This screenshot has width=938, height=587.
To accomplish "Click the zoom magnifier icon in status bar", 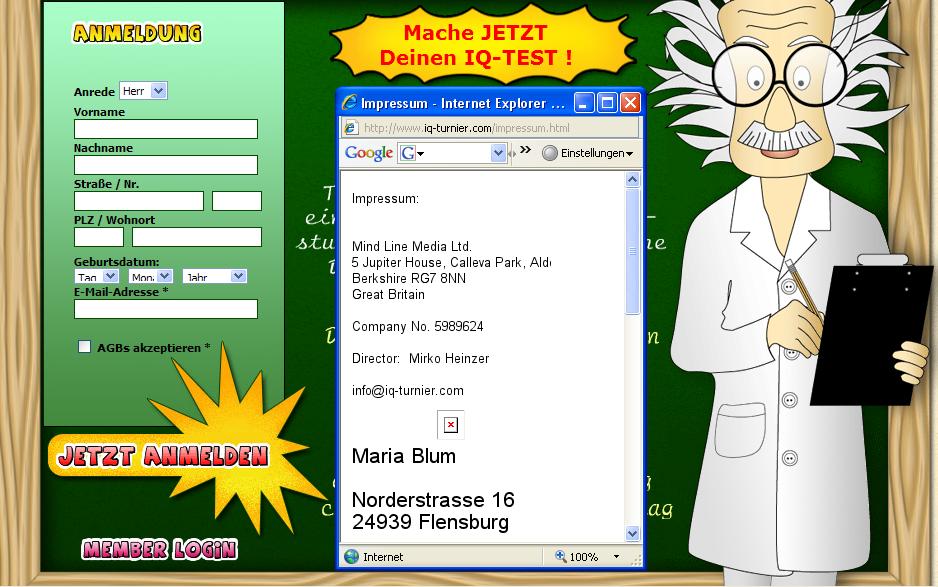I will click(x=561, y=557).
